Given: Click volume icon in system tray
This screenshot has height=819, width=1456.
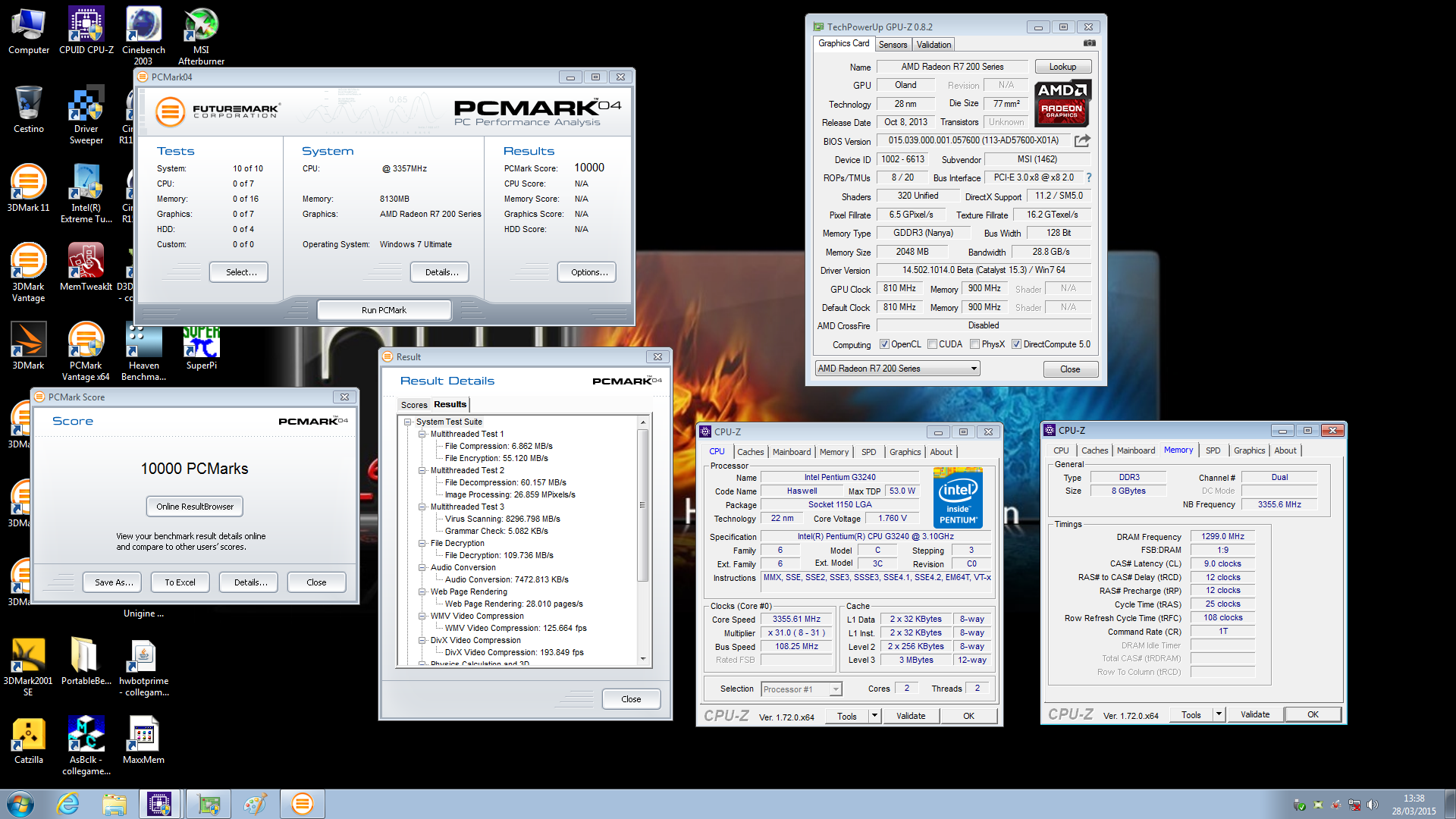Looking at the screenshot, I should click(1372, 805).
